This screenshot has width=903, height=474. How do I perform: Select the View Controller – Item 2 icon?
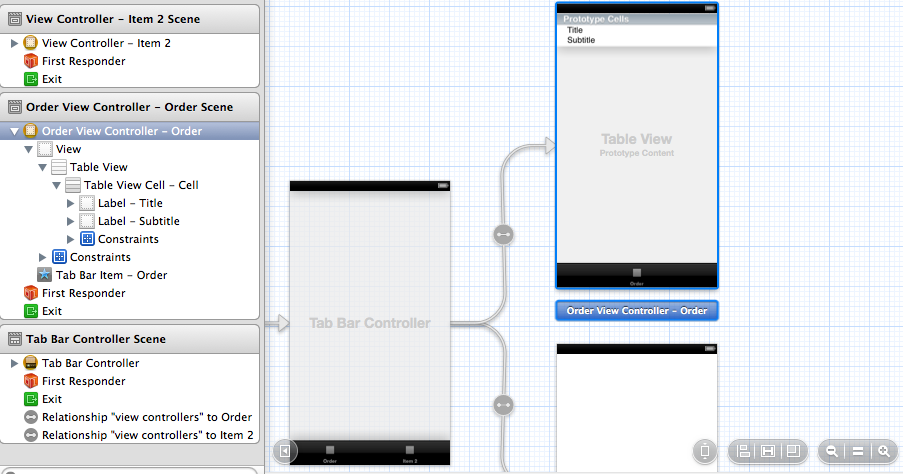click(31, 43)
